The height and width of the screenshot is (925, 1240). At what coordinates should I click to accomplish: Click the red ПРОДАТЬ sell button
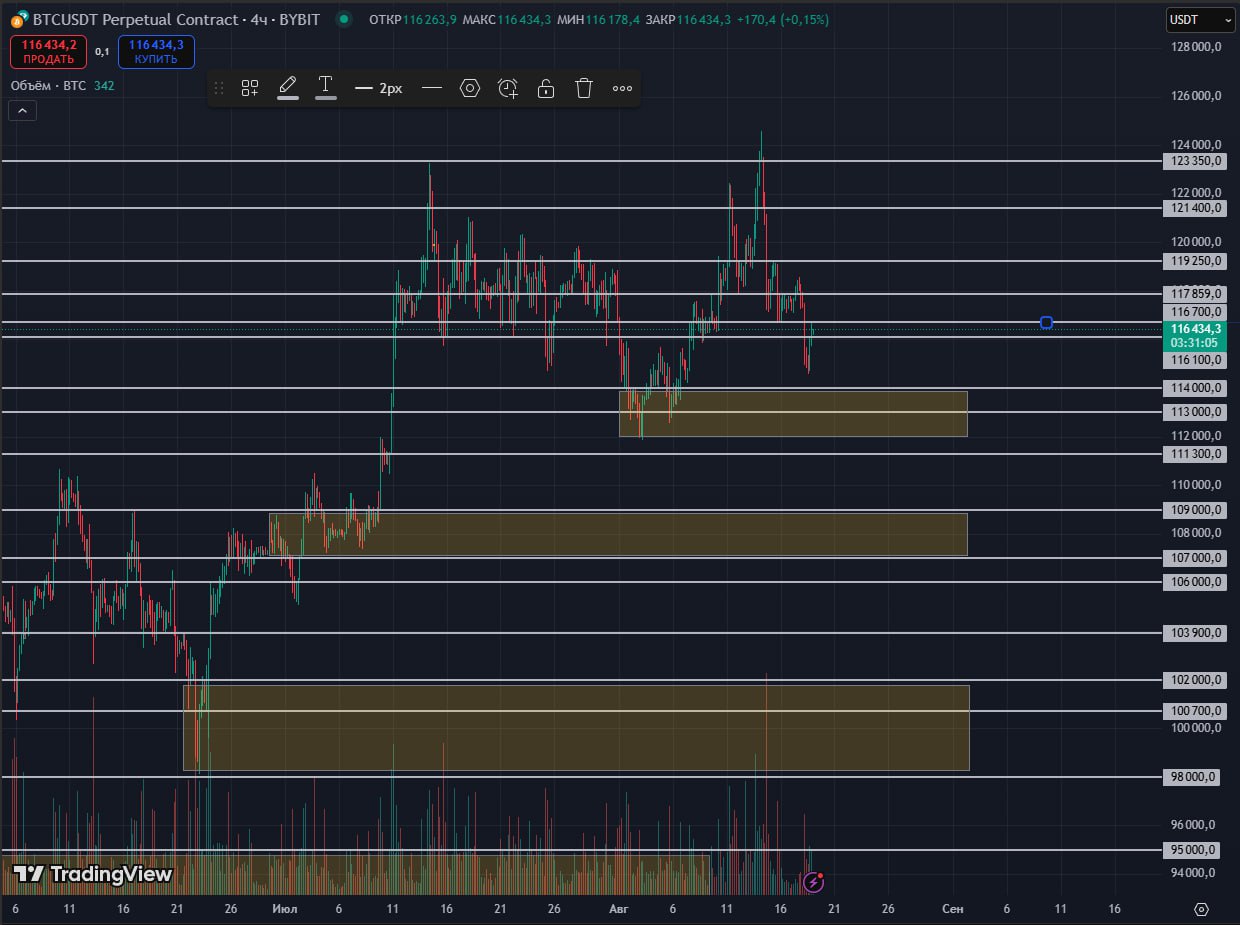click(49, 52)
